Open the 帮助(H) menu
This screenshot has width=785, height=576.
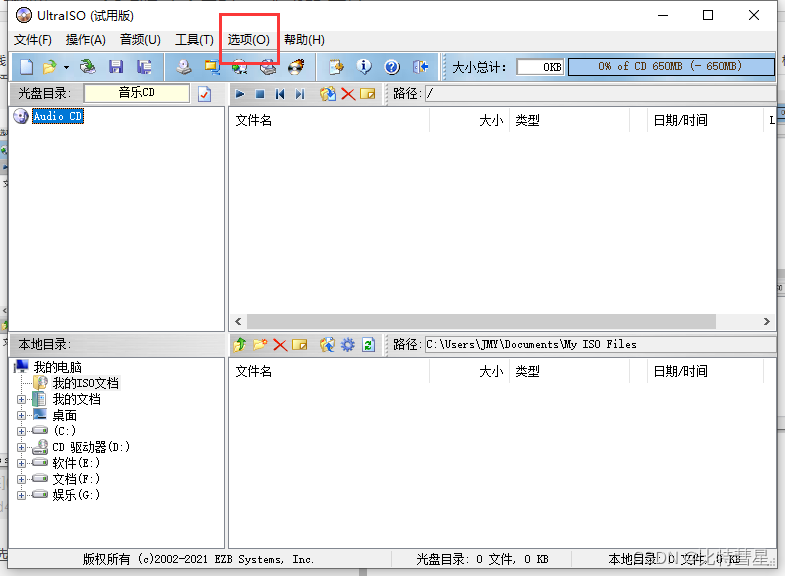click(304, 40)
